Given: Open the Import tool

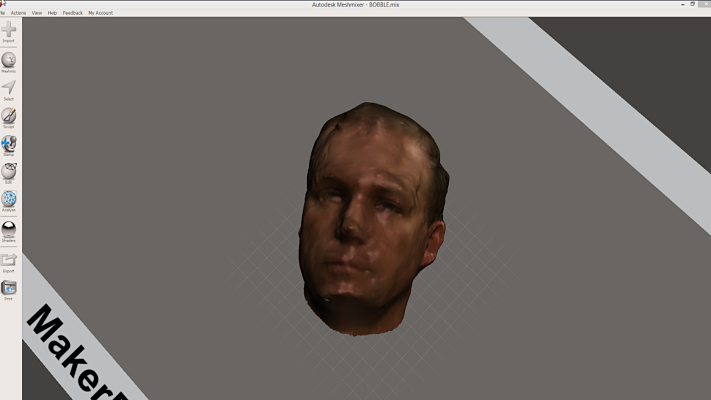Looking at the screenshot, I should tap(9, 32).
